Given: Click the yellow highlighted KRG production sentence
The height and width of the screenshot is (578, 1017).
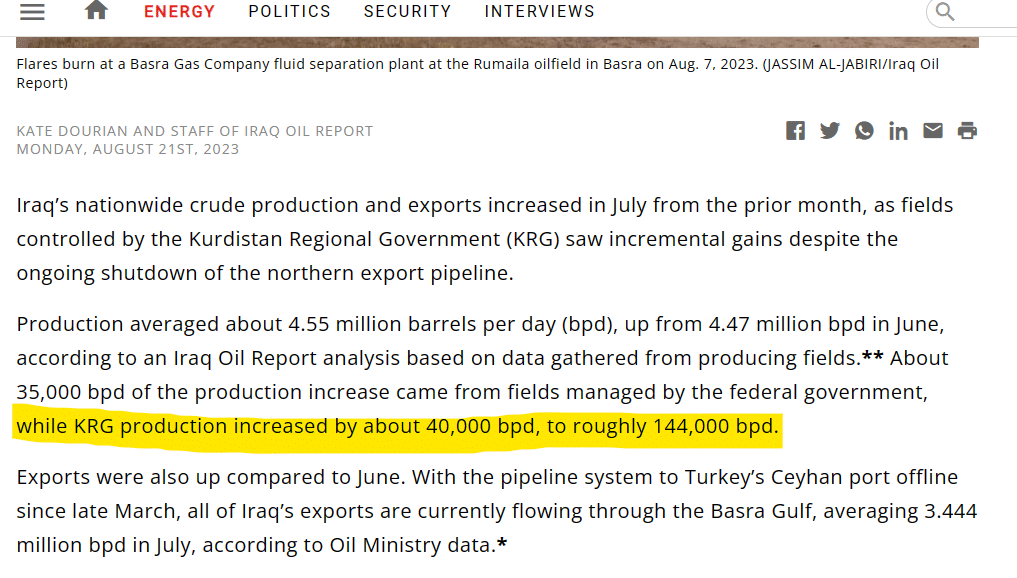Looking at the screenshot, I should (x=397, y=427).
